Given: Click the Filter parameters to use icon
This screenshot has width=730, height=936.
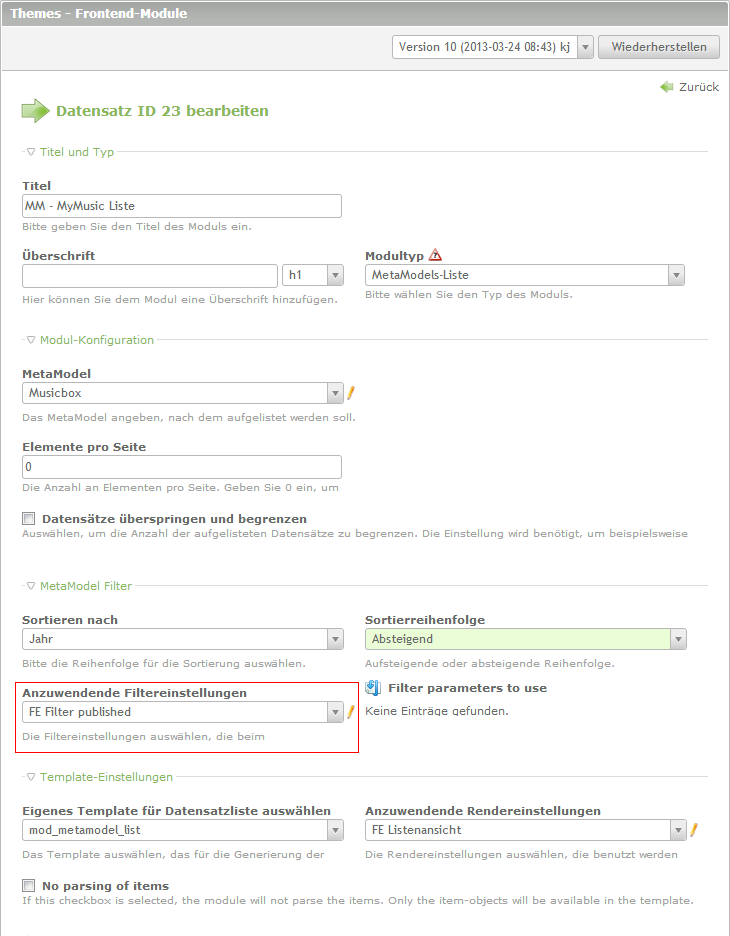Looking at the screenshot, I should point(374,688).
